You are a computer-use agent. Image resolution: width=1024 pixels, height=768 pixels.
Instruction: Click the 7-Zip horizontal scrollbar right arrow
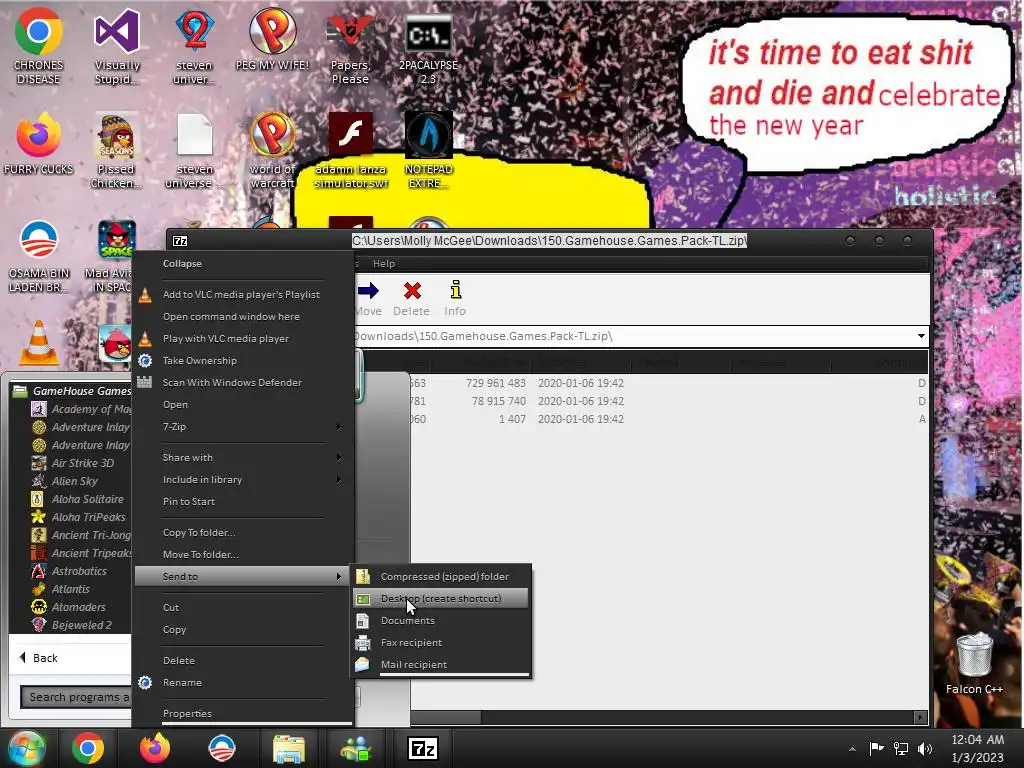920,717
